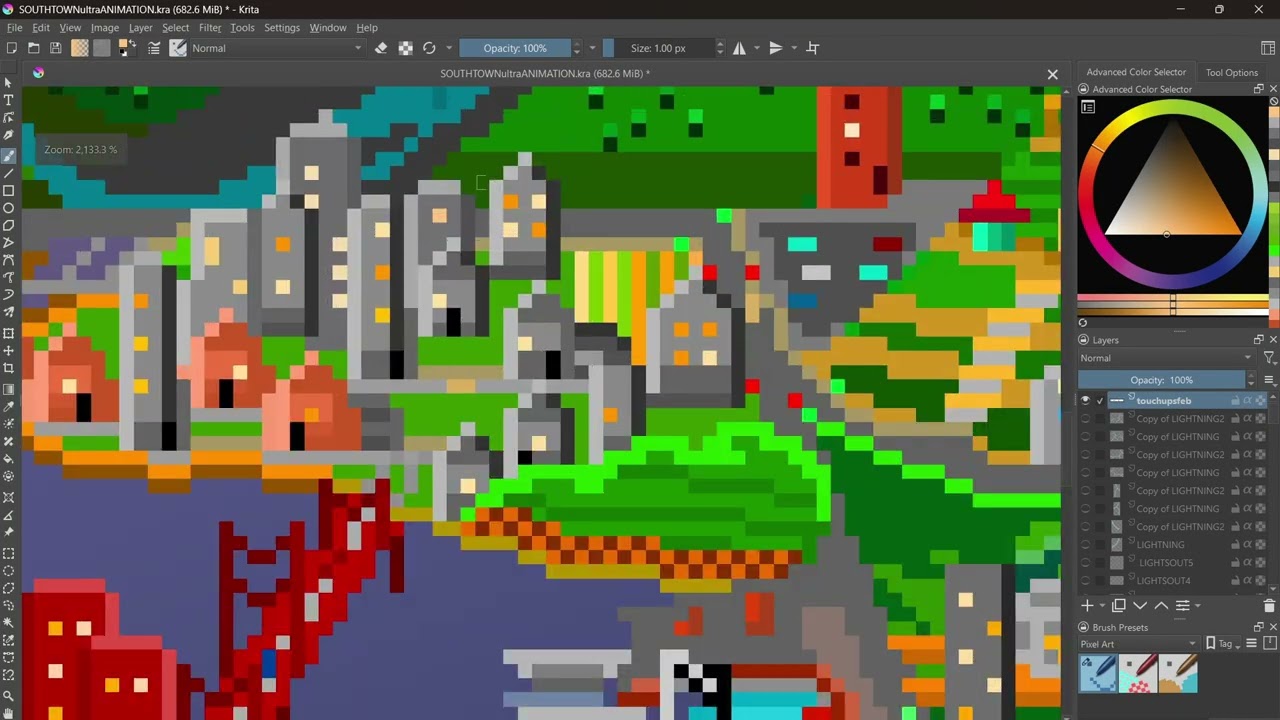Switch to Advanced Color Selector tab
The height and width of the screenshot is (720, 1280).
1136,72
